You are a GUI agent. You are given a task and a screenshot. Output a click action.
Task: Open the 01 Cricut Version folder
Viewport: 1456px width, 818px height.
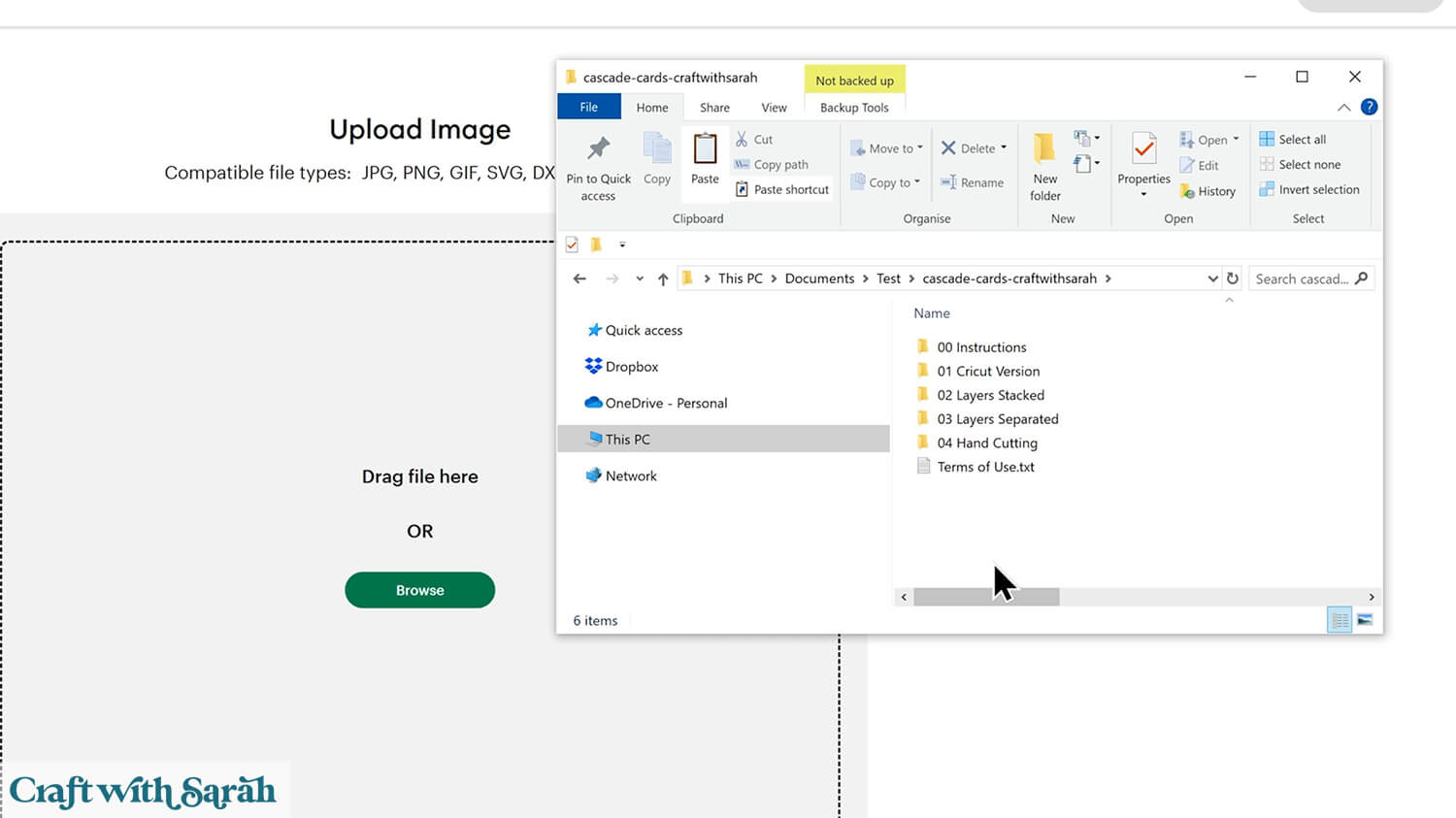[x=987, y=371]
